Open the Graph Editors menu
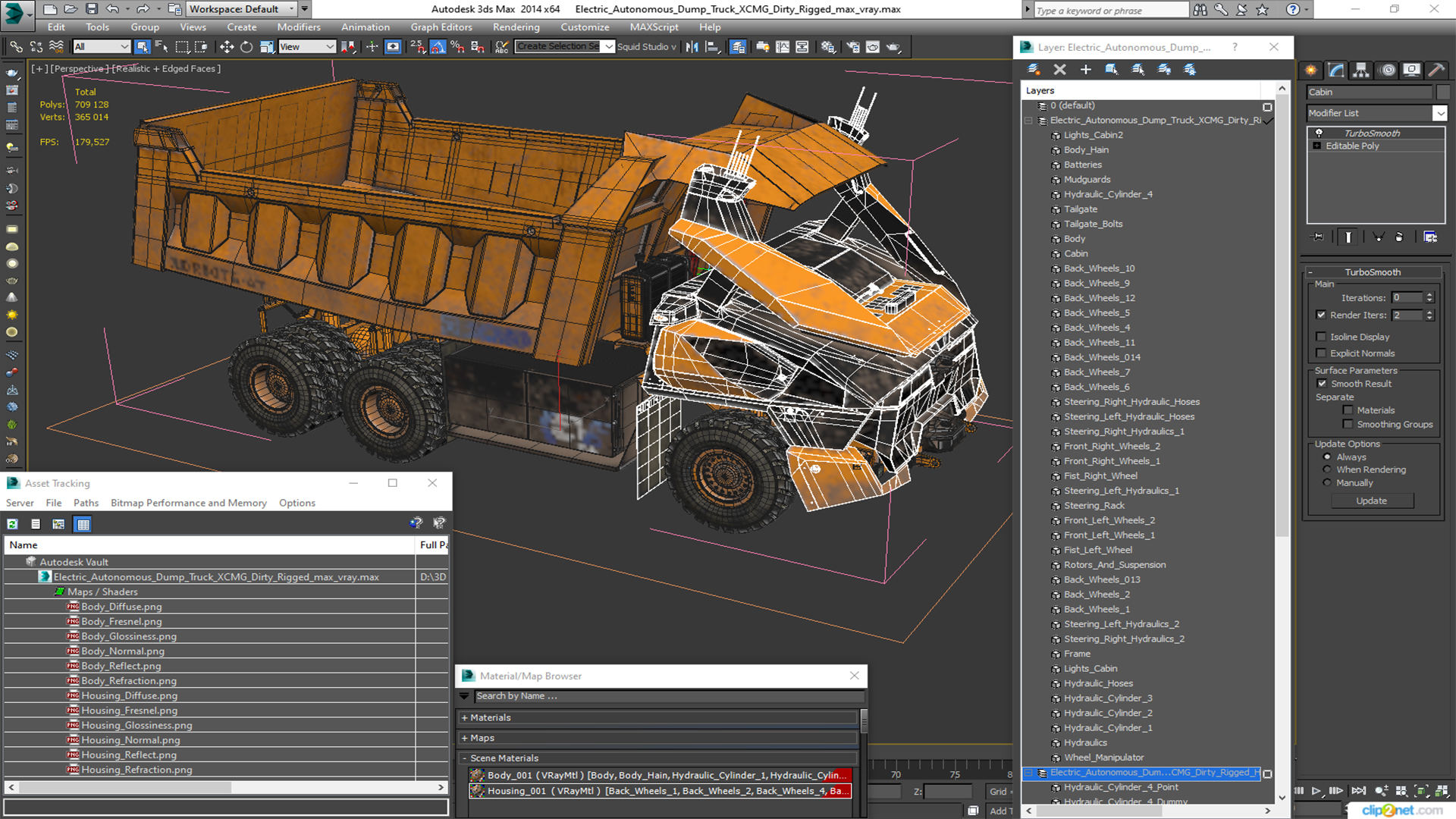The height and width of the screenshot is (819, 1456). pyautogui.click(x=441, y=27)
